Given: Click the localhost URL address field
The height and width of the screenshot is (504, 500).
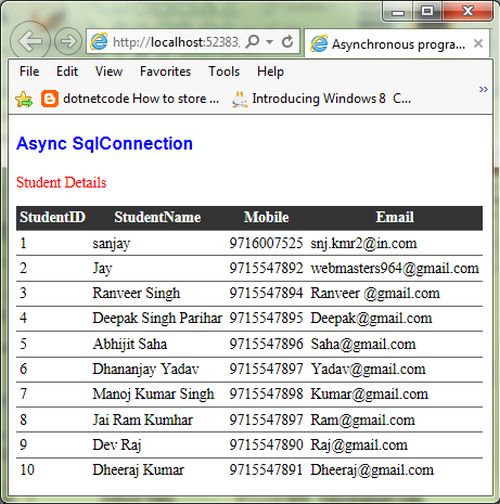Looking at the screenshot, I should [176, 42].
